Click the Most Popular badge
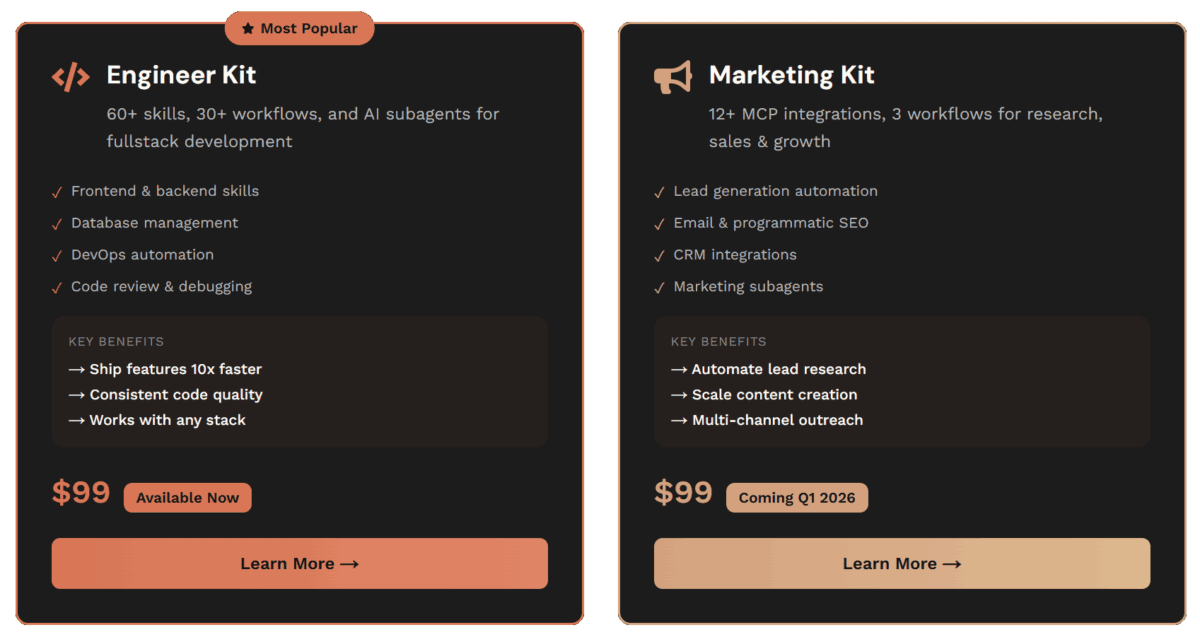Viewport: 1200px width, 637px height. pyautogui.click(x=300, y=29)
